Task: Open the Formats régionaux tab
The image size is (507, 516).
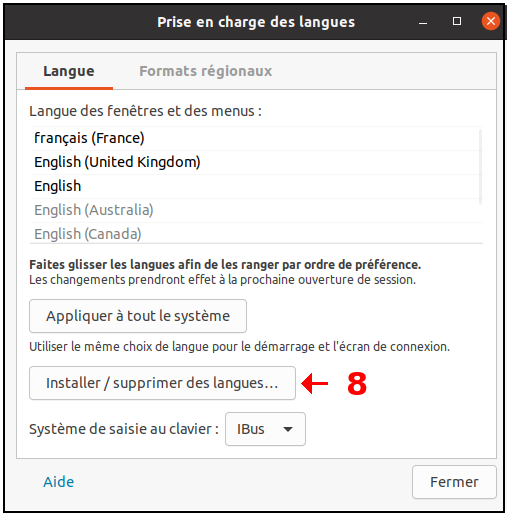Action: pyautogui.click(x=205, y=72)
